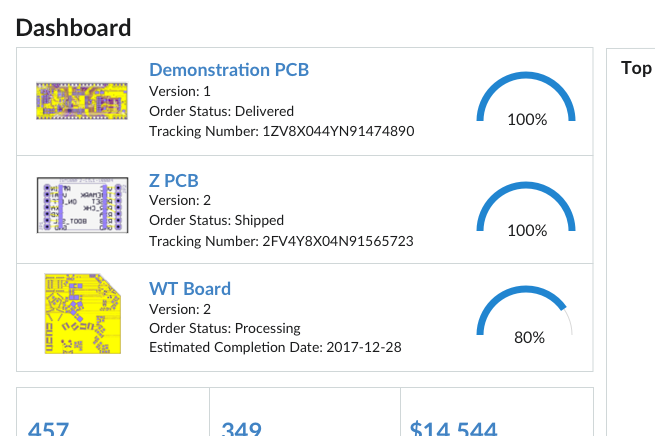Click the 349 statistic figure

(x=241, y=428)
